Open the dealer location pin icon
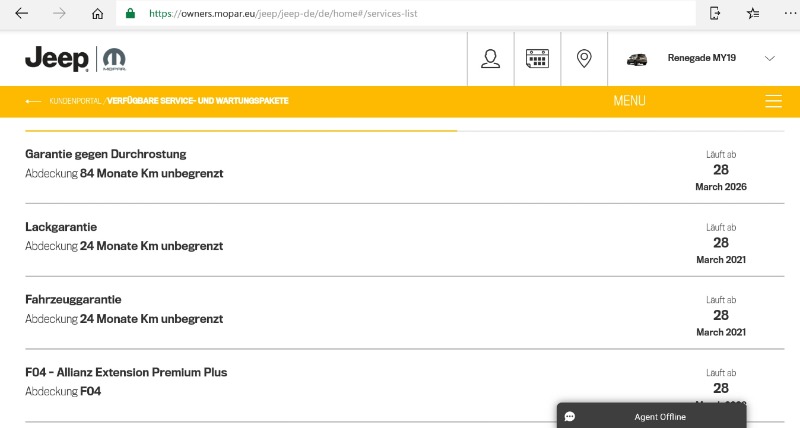 click(584, 59)
